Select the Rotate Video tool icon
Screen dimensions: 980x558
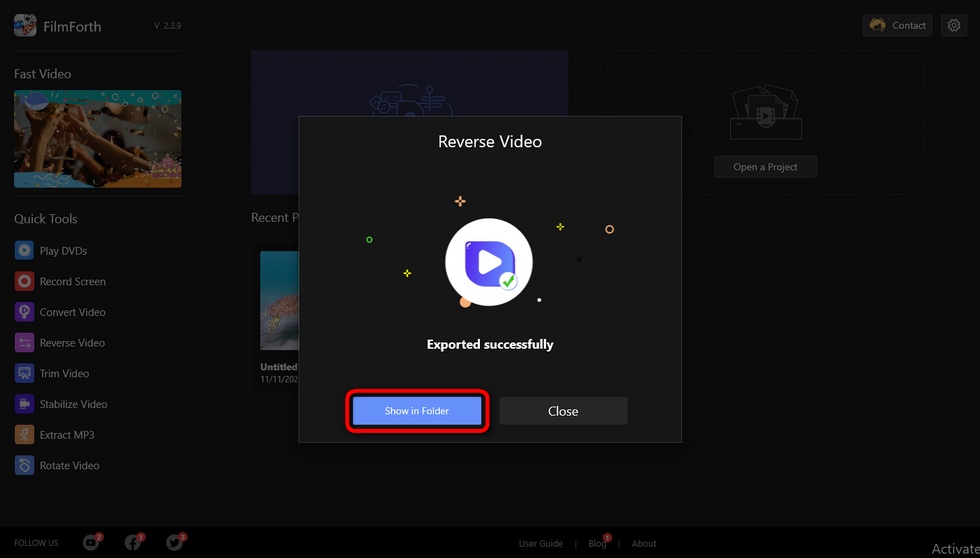tap(24, 465)
